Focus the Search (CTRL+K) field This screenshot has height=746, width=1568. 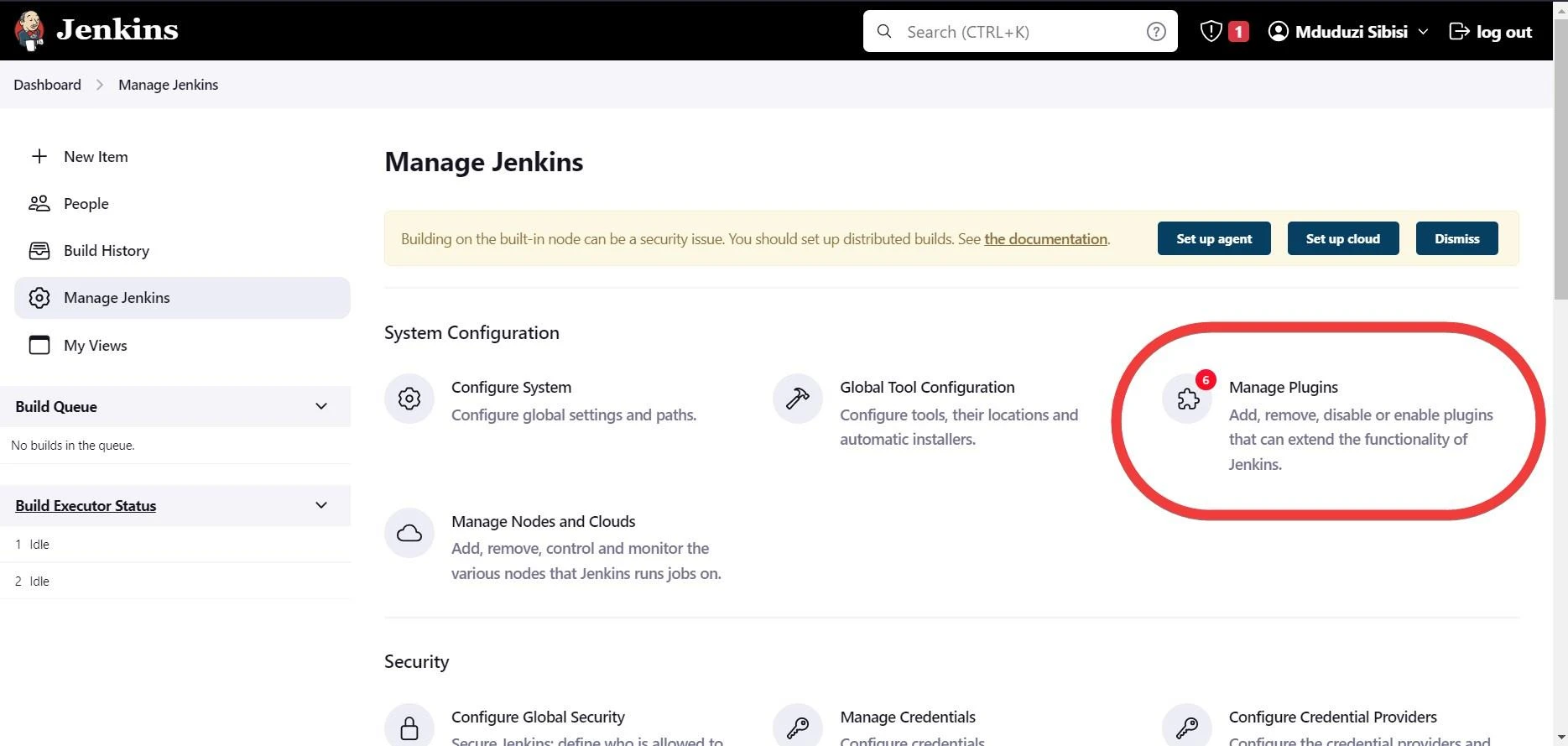[x=1019, y=32]
